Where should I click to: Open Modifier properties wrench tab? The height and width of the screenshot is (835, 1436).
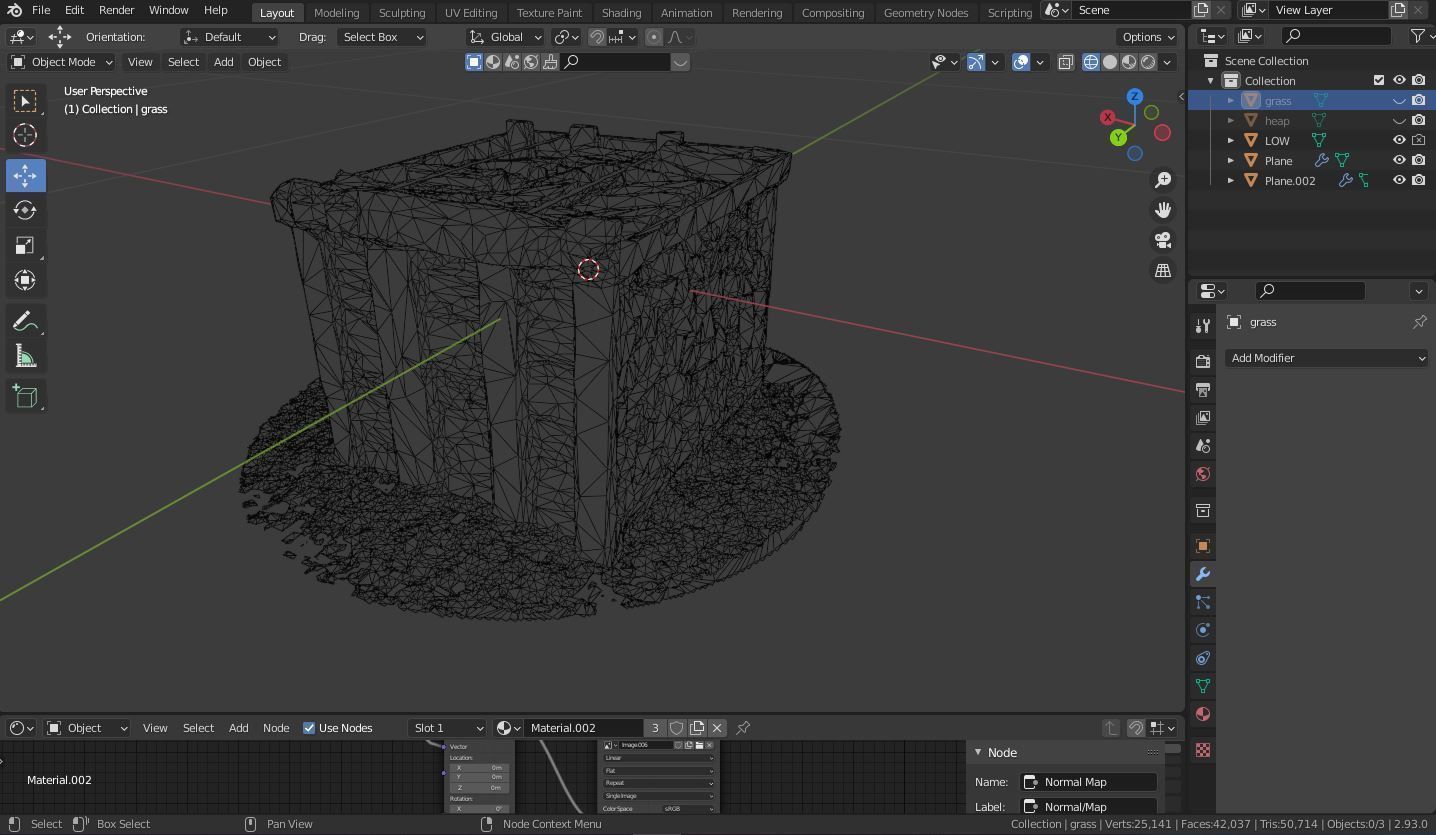pyautogui.click(x=1202, y=574)
